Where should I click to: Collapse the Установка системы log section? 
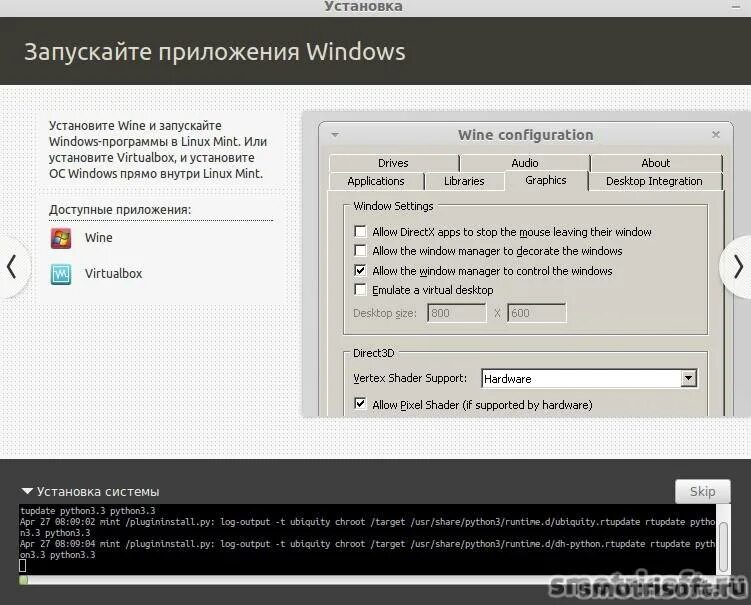[27, 491]
